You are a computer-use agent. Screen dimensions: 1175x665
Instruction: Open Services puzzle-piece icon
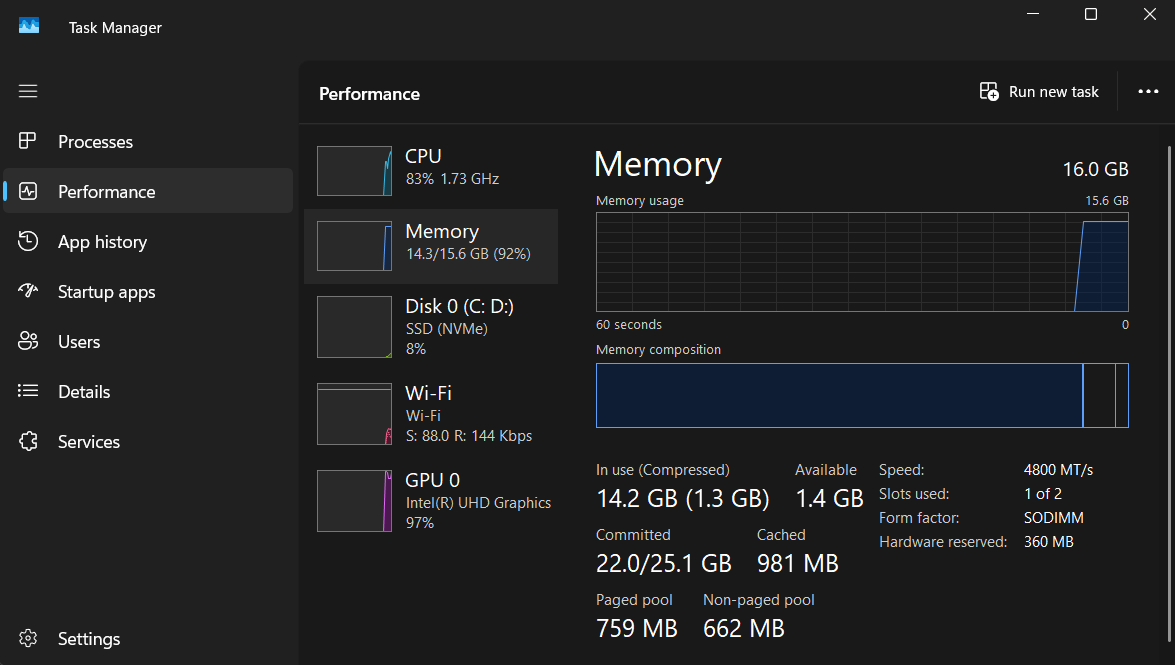pos(28,442)
